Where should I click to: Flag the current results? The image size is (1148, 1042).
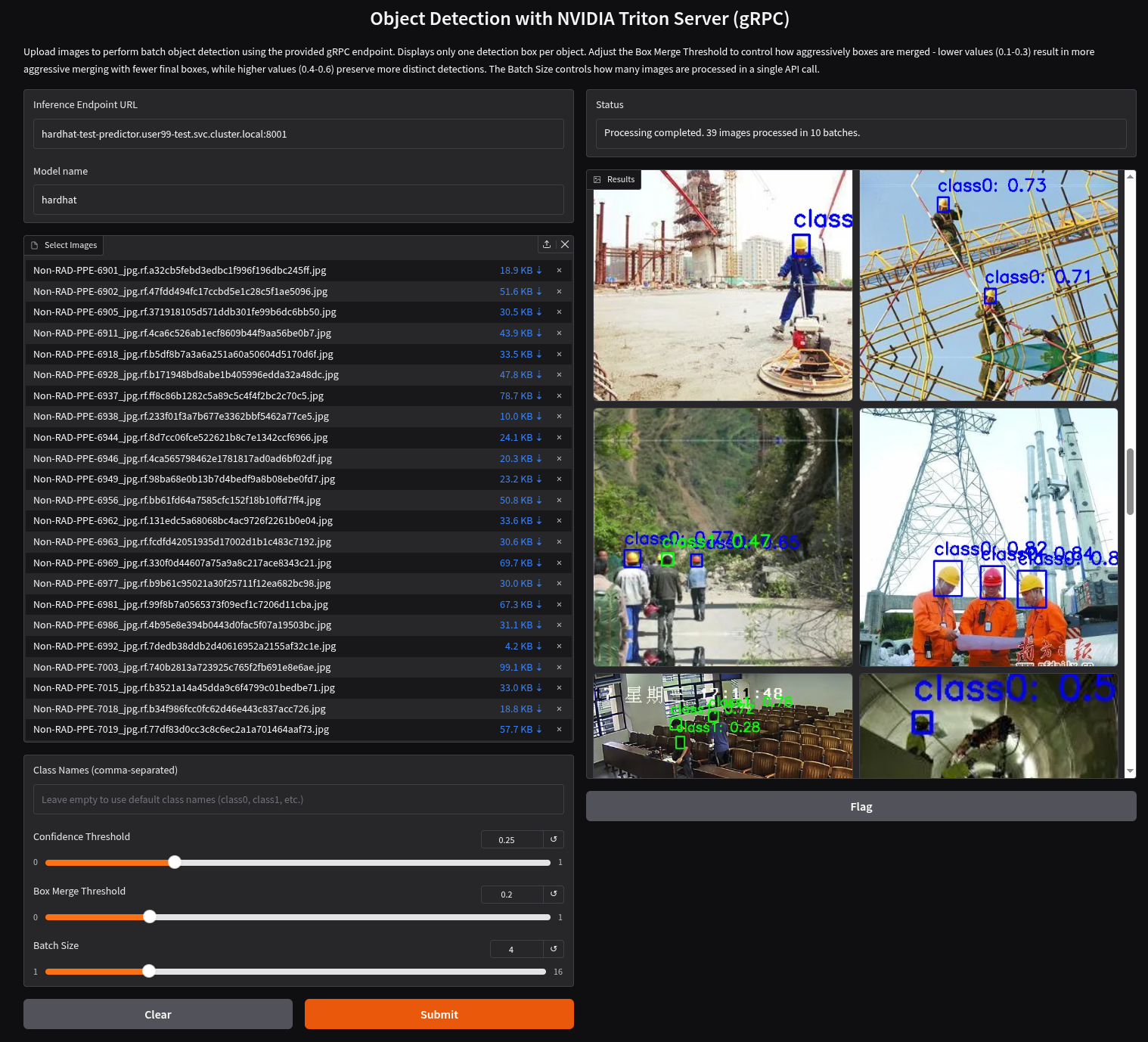861,806
